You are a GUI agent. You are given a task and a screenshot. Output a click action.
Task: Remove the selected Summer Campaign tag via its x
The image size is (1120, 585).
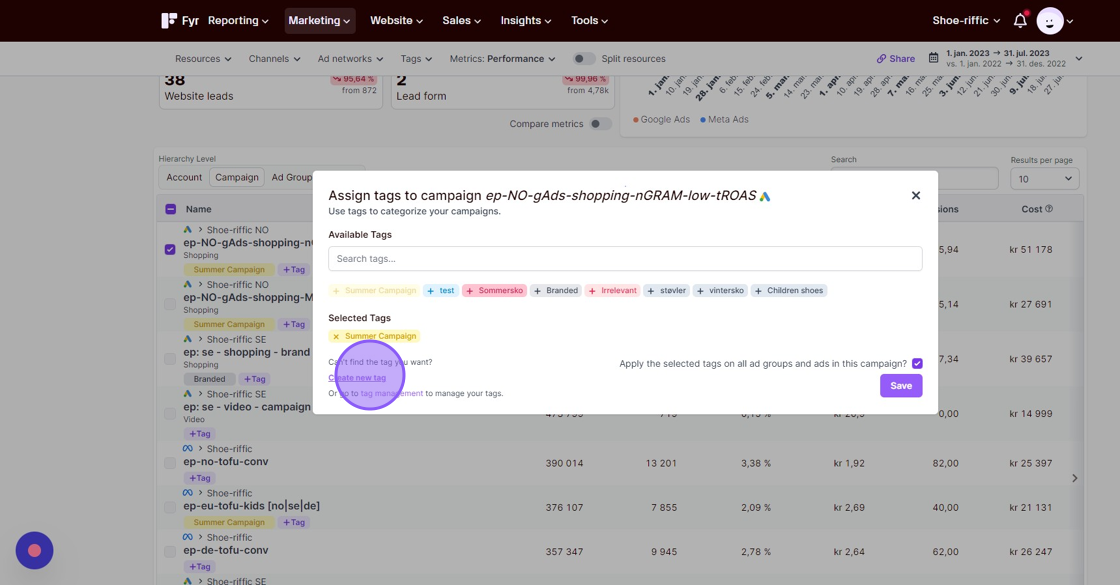336,336
